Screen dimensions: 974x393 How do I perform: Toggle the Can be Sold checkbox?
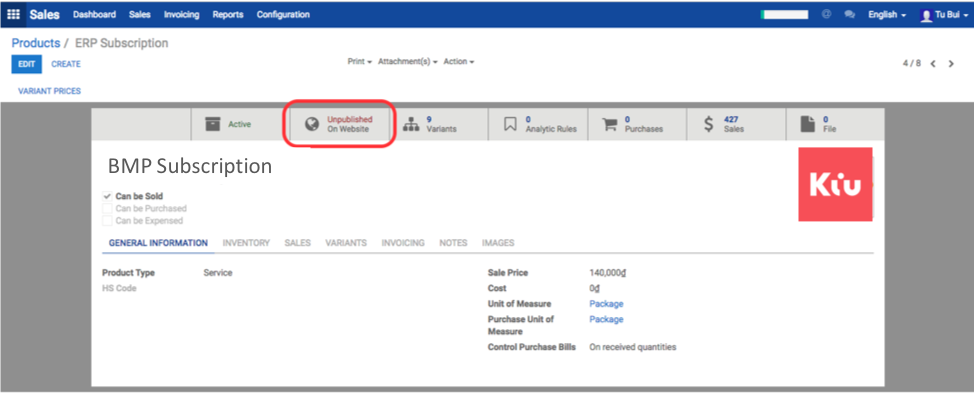pyautogui.click(x=107, y=196)
